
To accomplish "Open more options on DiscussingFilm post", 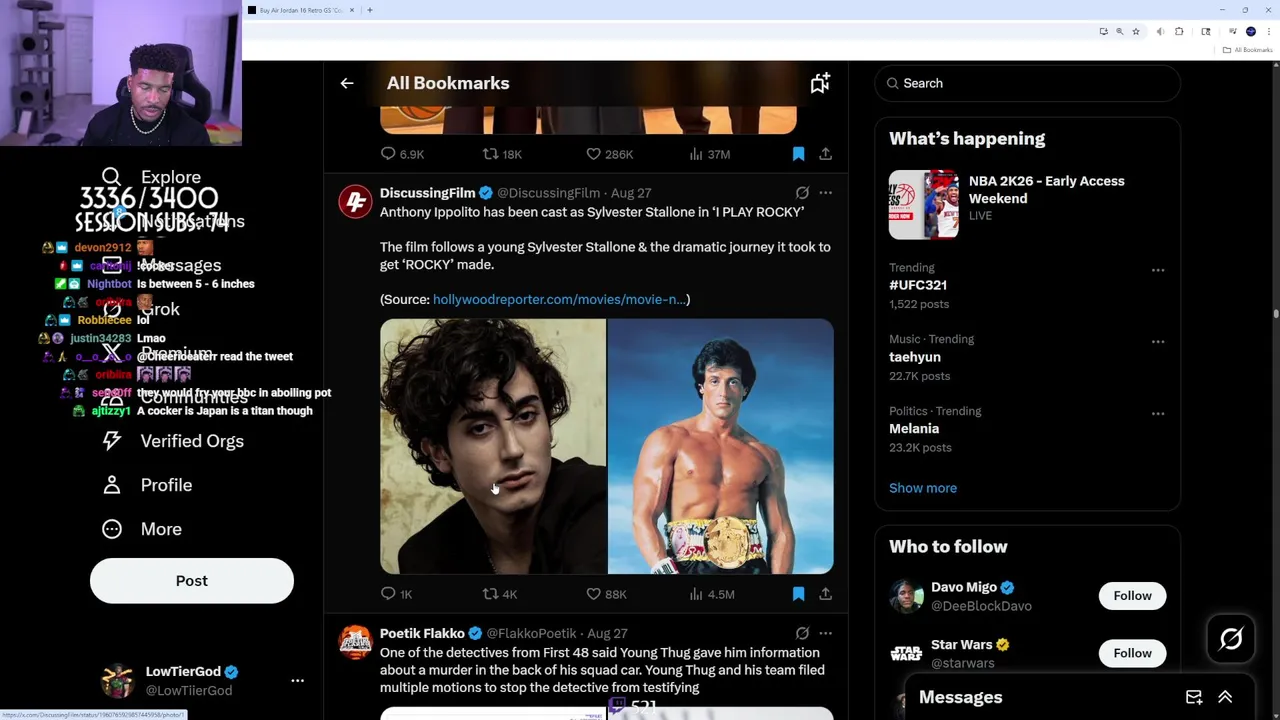I will pos(825,192).
